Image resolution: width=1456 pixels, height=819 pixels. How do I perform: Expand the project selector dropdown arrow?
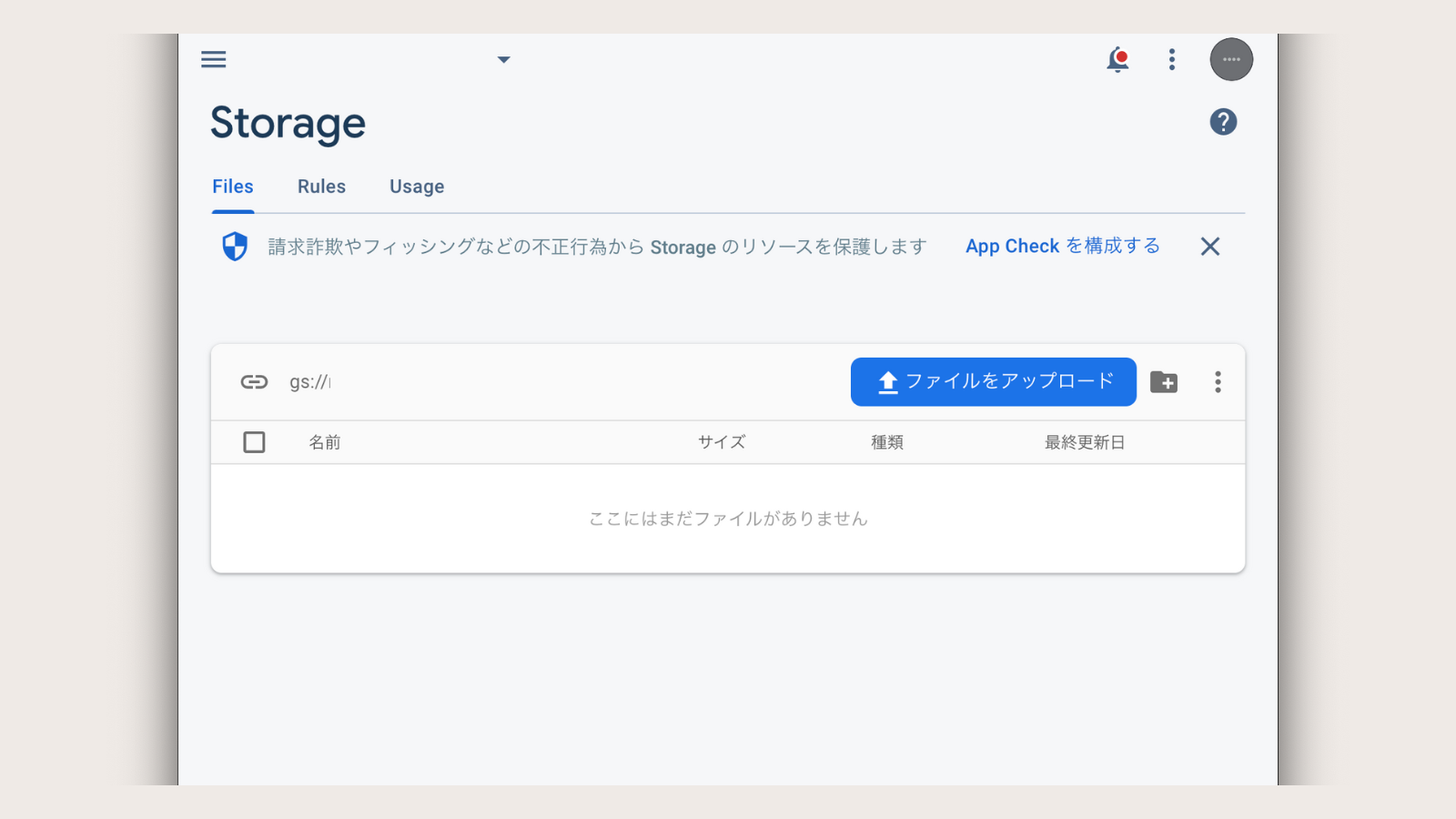503,60
